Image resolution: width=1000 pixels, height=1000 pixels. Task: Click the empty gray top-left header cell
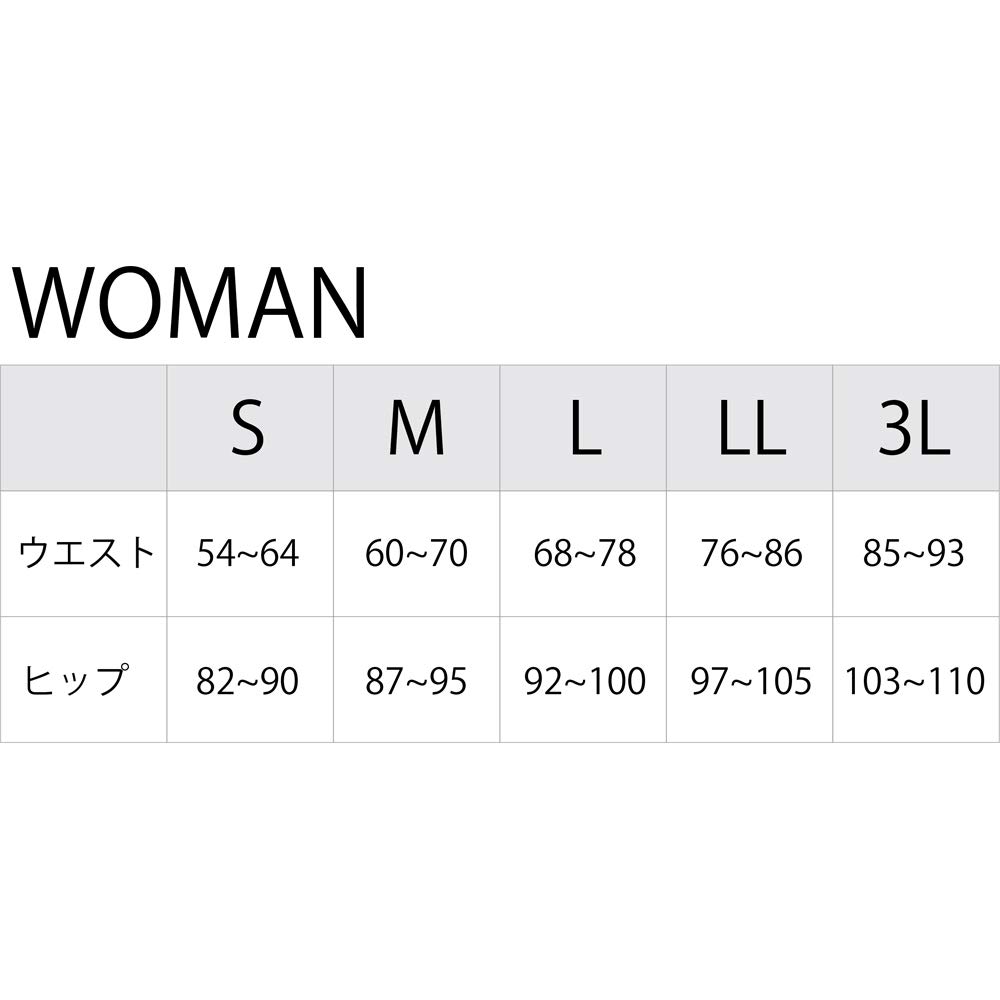[83, 427]
